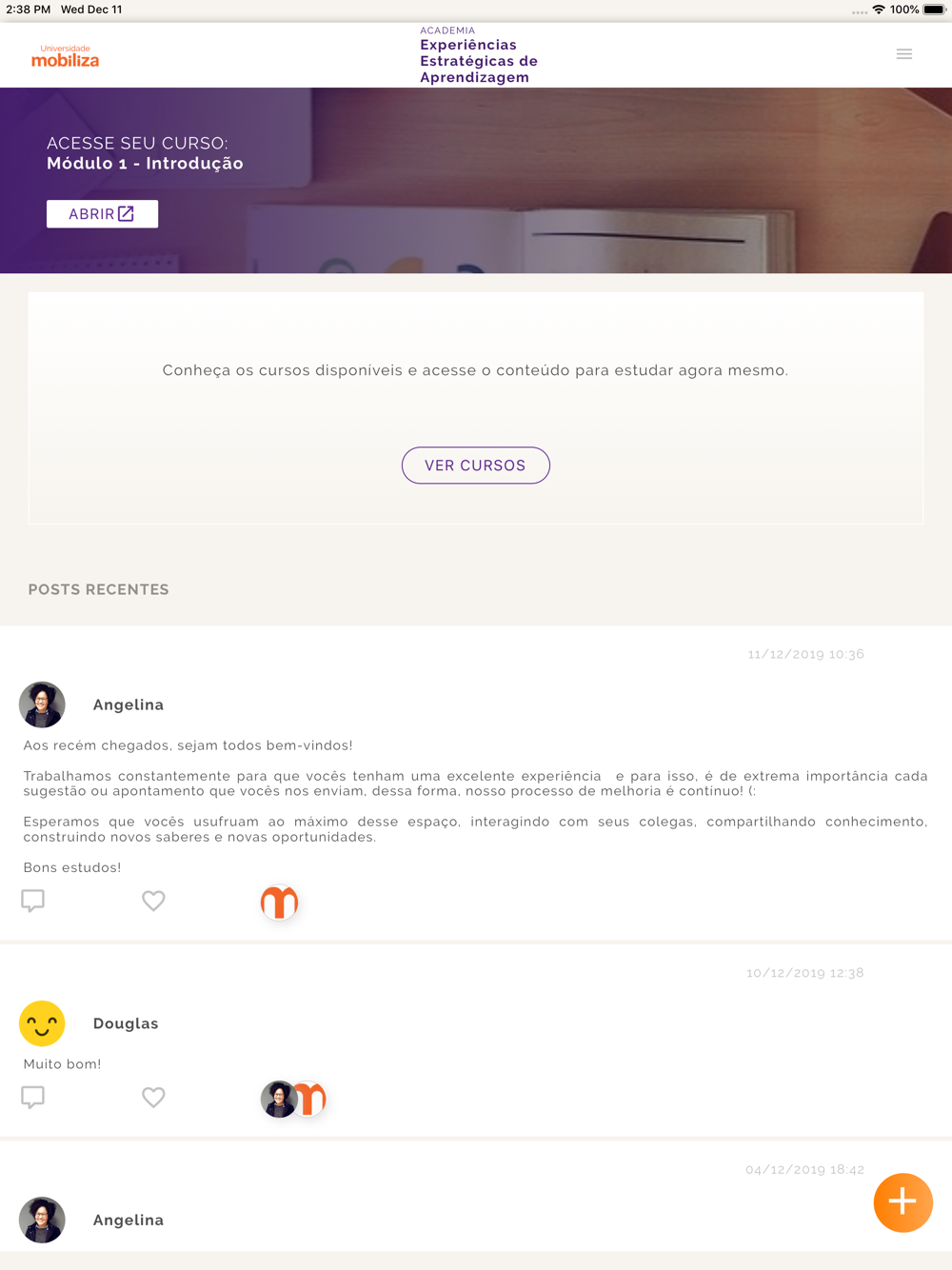Click the 11/12/2019 10:36 post timestamp

[805, 654]
